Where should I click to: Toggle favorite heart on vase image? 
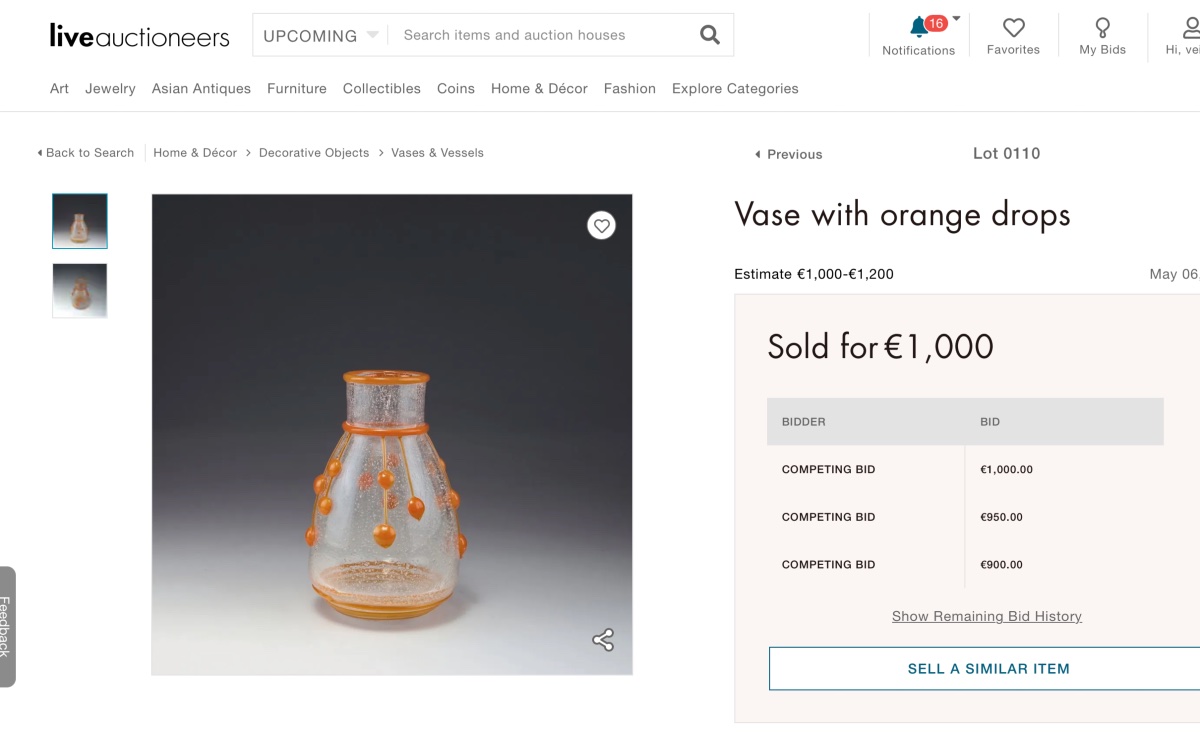click(601, 226)
